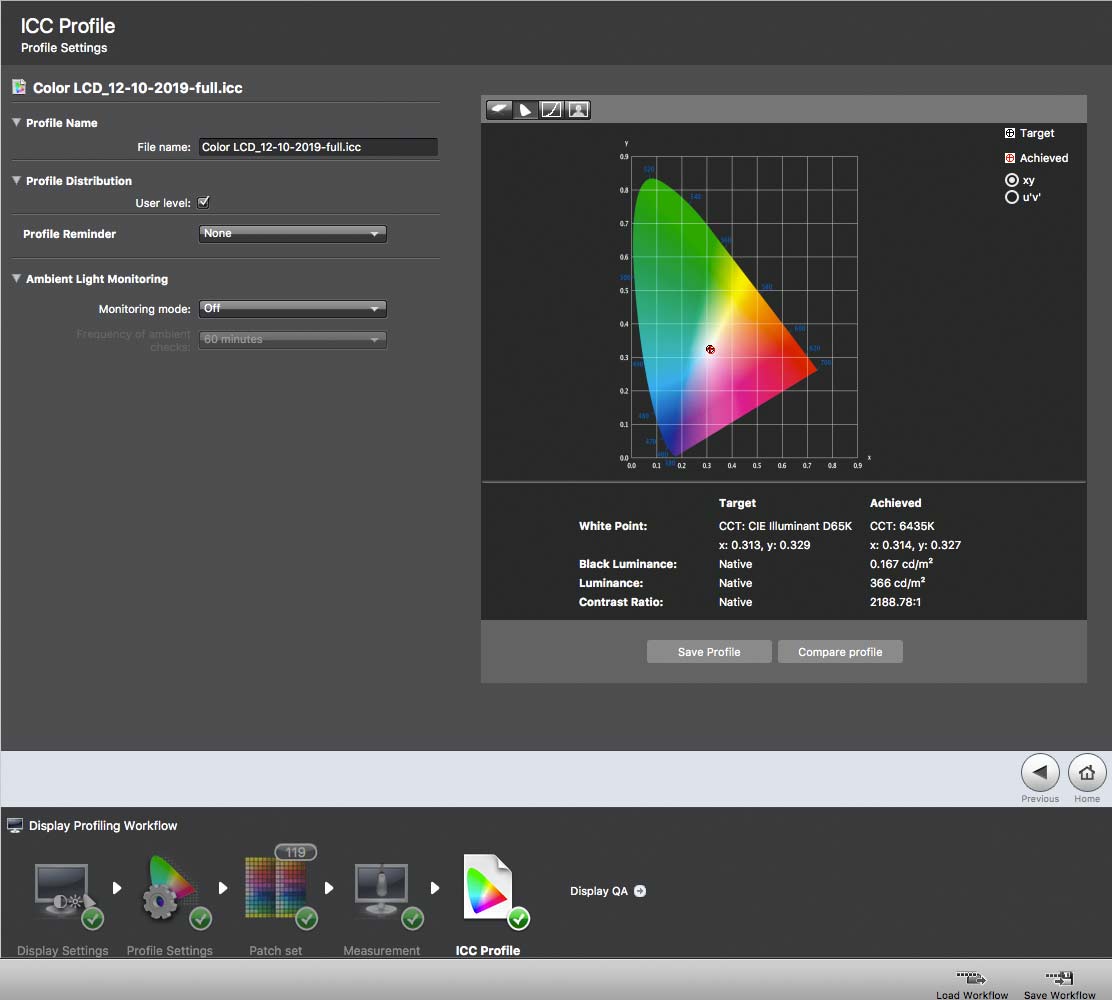The width and height of the screenshot is (1112, 1000).
Task: Collapse the Profile Distribution section
Action: tap(16, 181)
